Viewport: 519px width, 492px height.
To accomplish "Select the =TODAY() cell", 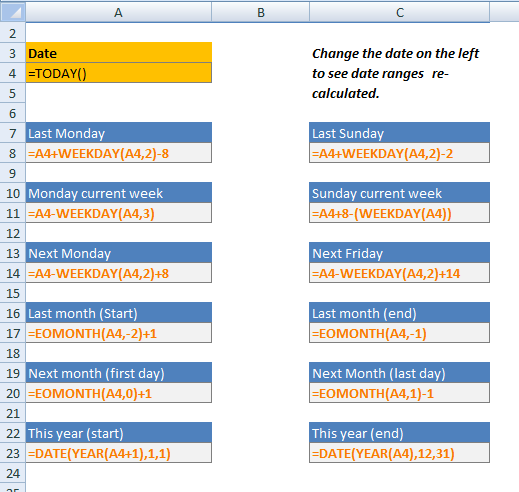I will point(119,73).
